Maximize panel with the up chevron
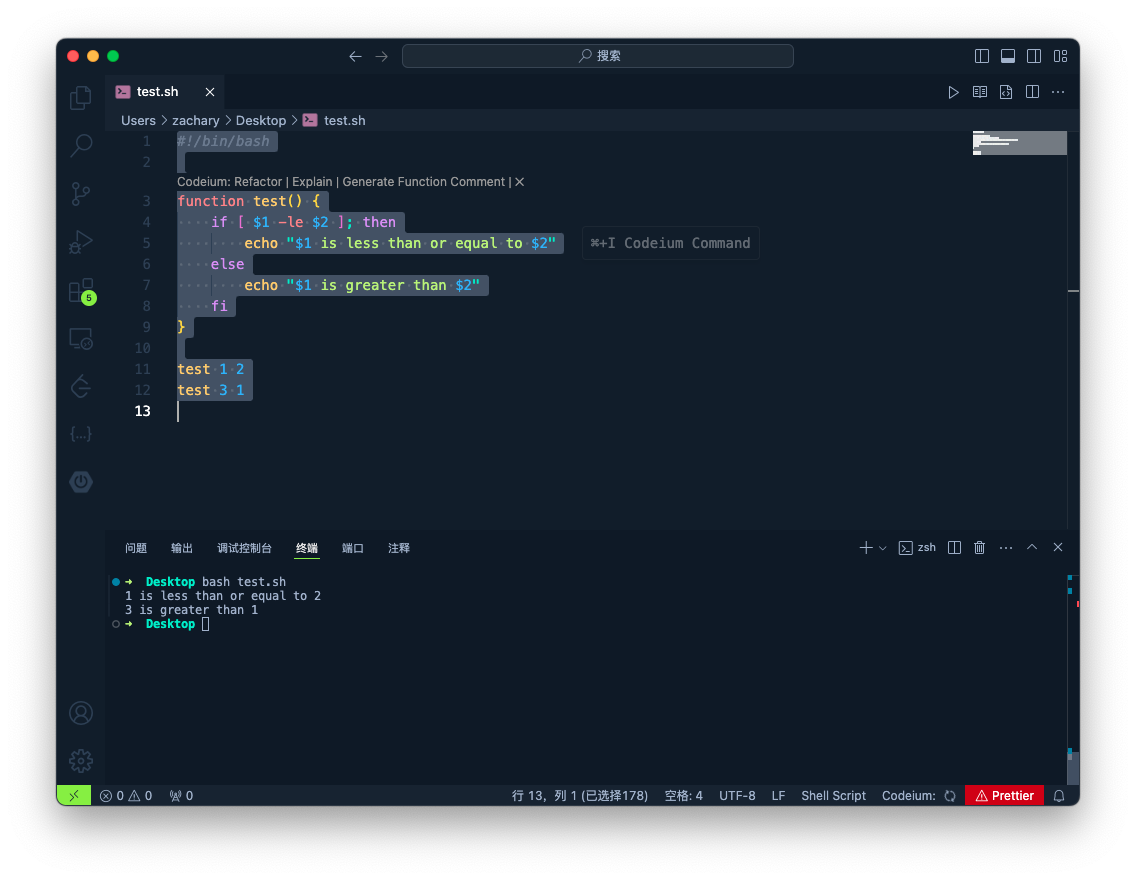 coord(1032,548)
